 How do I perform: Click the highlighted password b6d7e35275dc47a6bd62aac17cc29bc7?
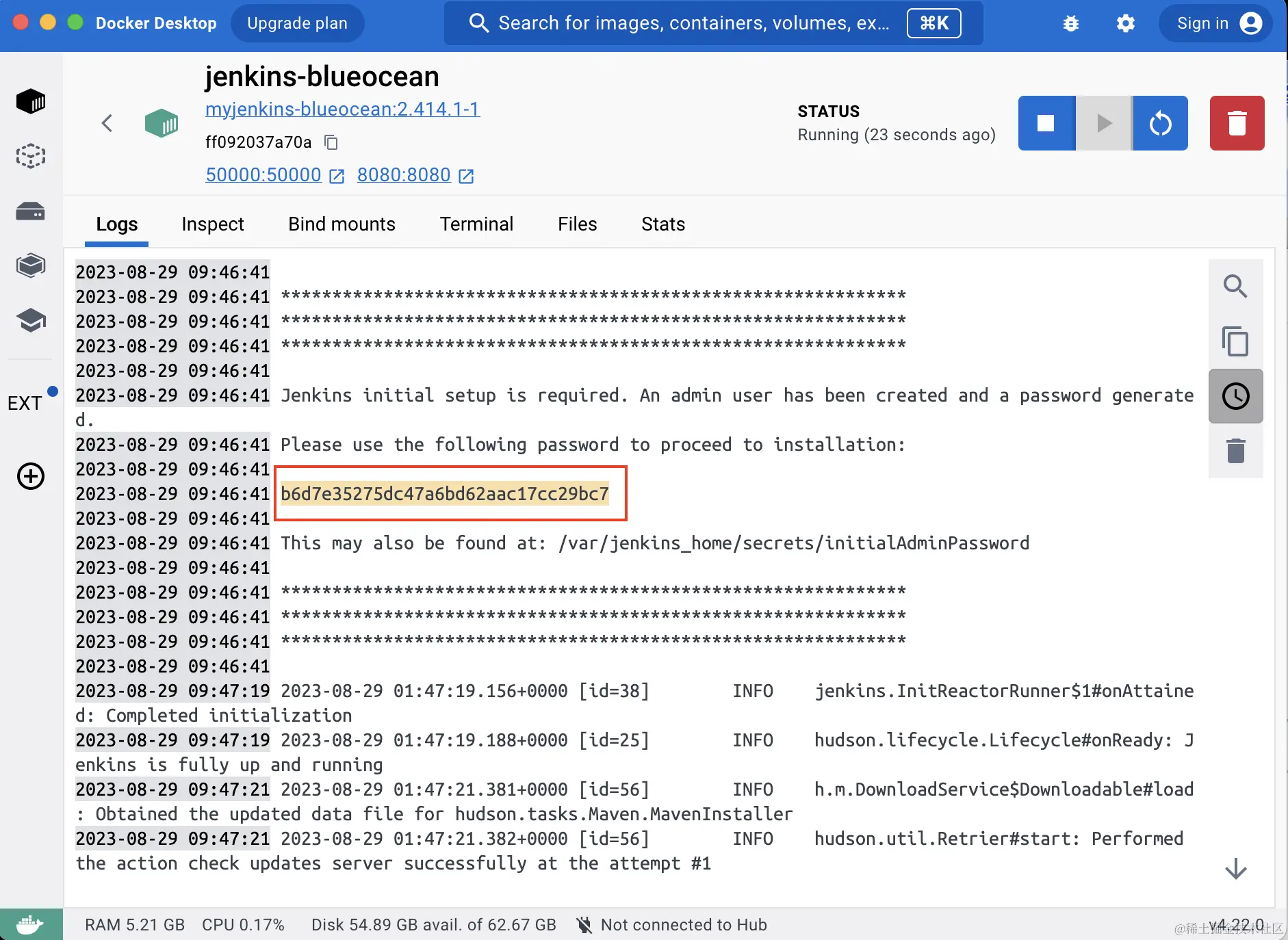coord(445,493)
